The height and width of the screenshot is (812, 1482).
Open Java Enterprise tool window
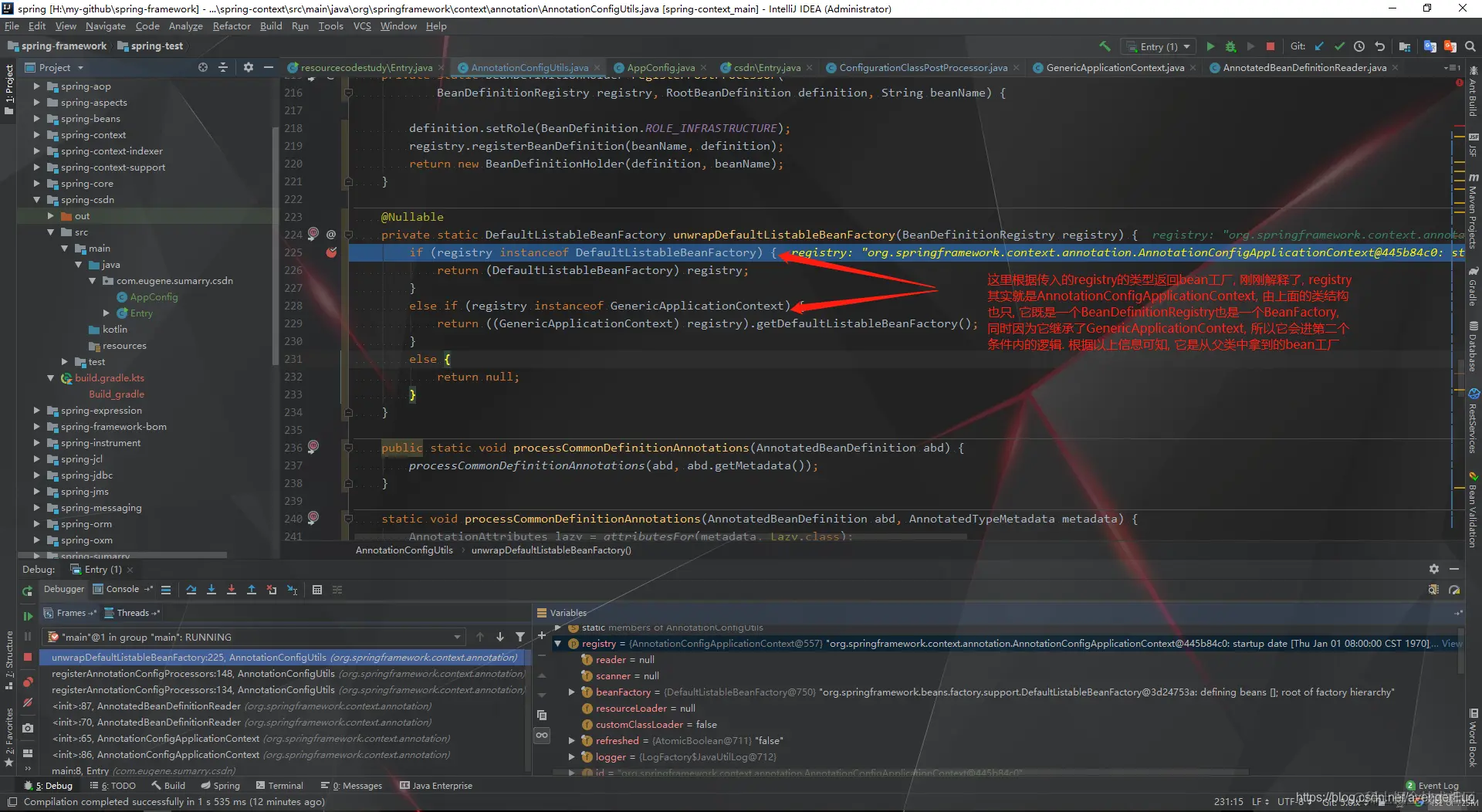pos(436,786)
